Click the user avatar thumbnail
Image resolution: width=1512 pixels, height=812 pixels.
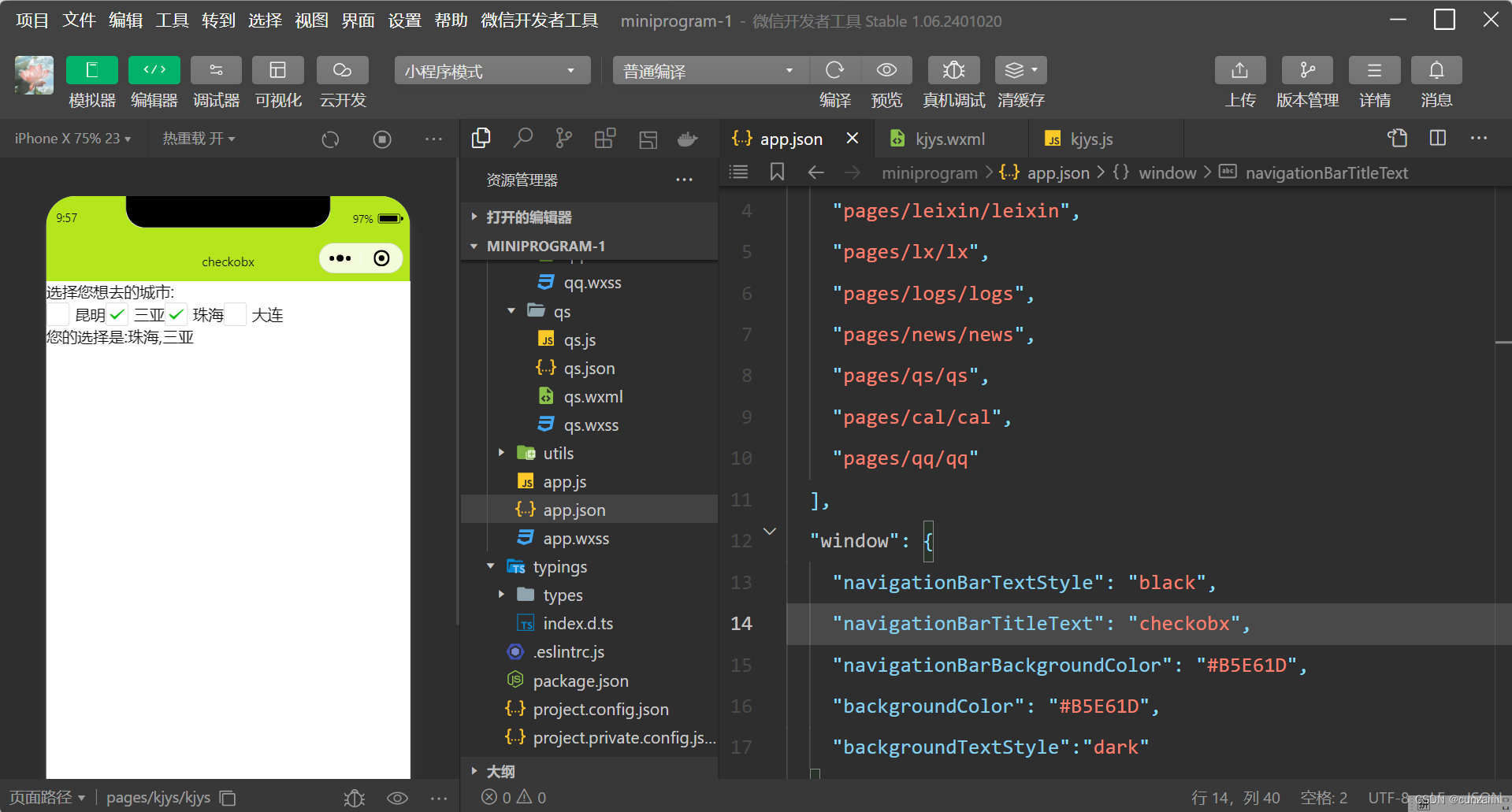34,75
